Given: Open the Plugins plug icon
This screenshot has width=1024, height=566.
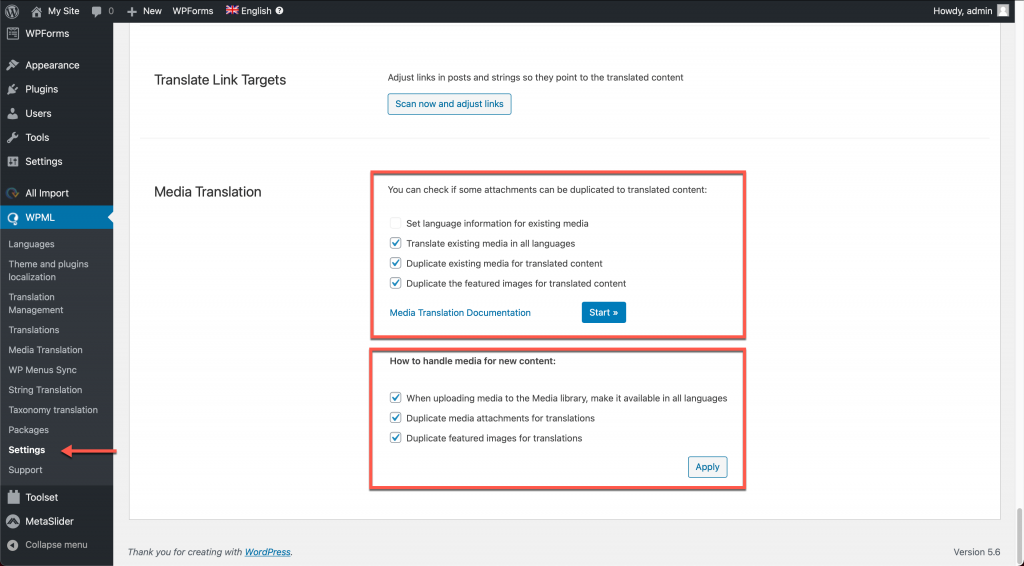Looking at the screenshot, I should (x=12, y=89).
